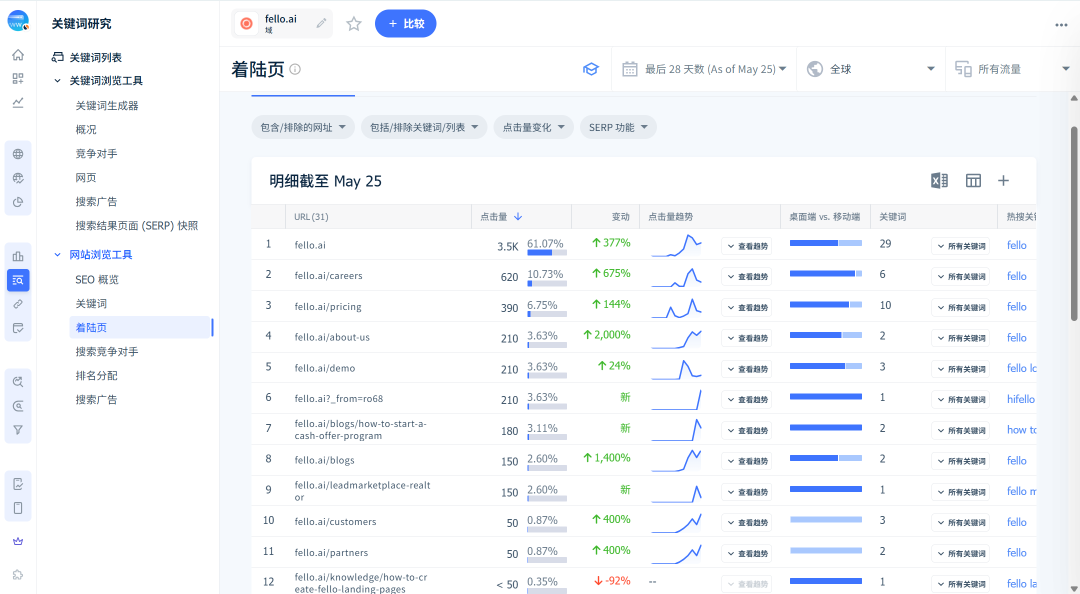Click the globe icon in left rail
Viewport: 1080px width, 594px height.
(x=18, y=154)
